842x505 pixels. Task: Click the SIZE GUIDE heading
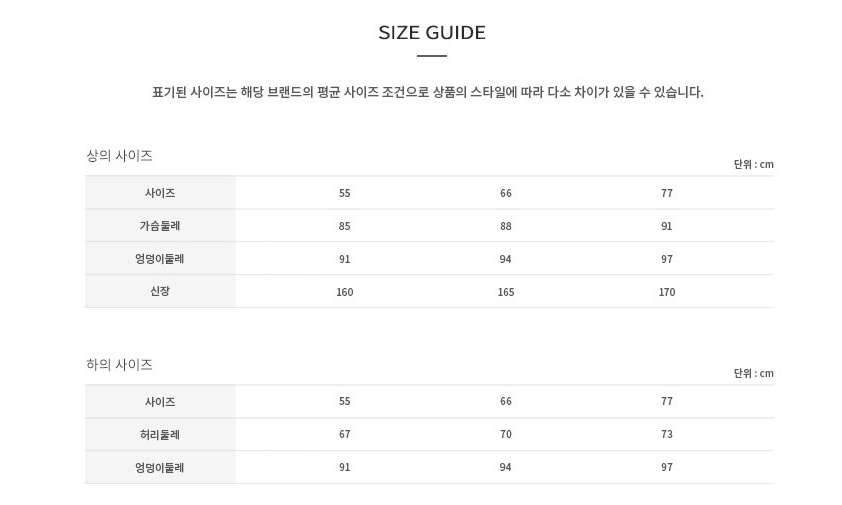click(x=431, y=33)
